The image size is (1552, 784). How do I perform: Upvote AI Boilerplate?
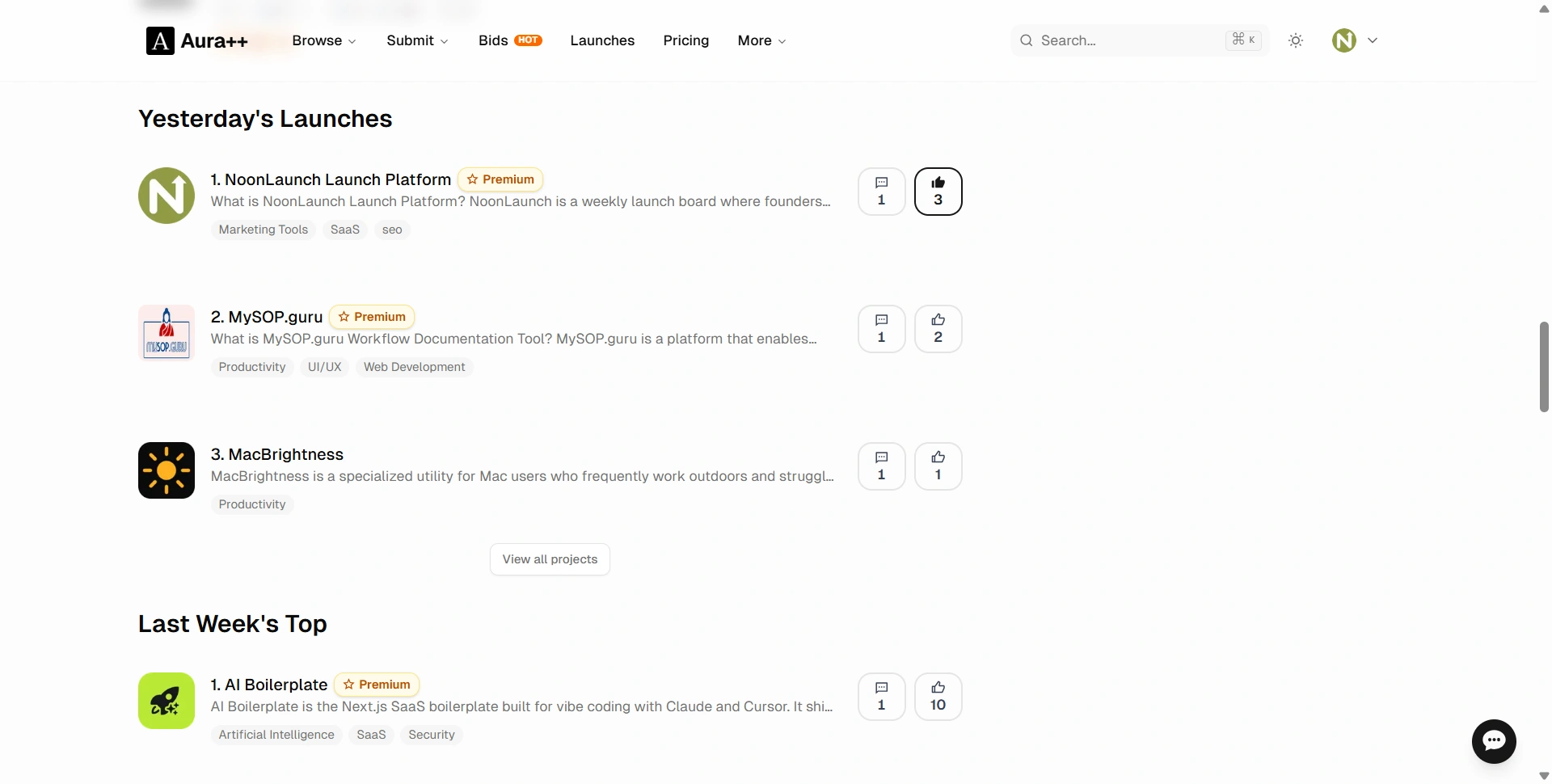[x=938, y=697]
